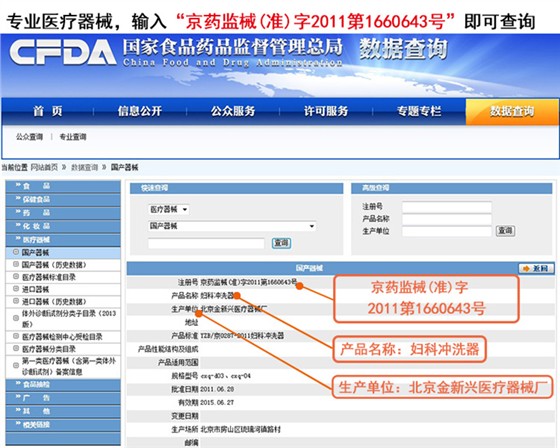This screenshot has height=448, width=560.
Task: Follow the 数据查询 breadcrumb link
Action: pyautogui.click(x=84, y=167)
